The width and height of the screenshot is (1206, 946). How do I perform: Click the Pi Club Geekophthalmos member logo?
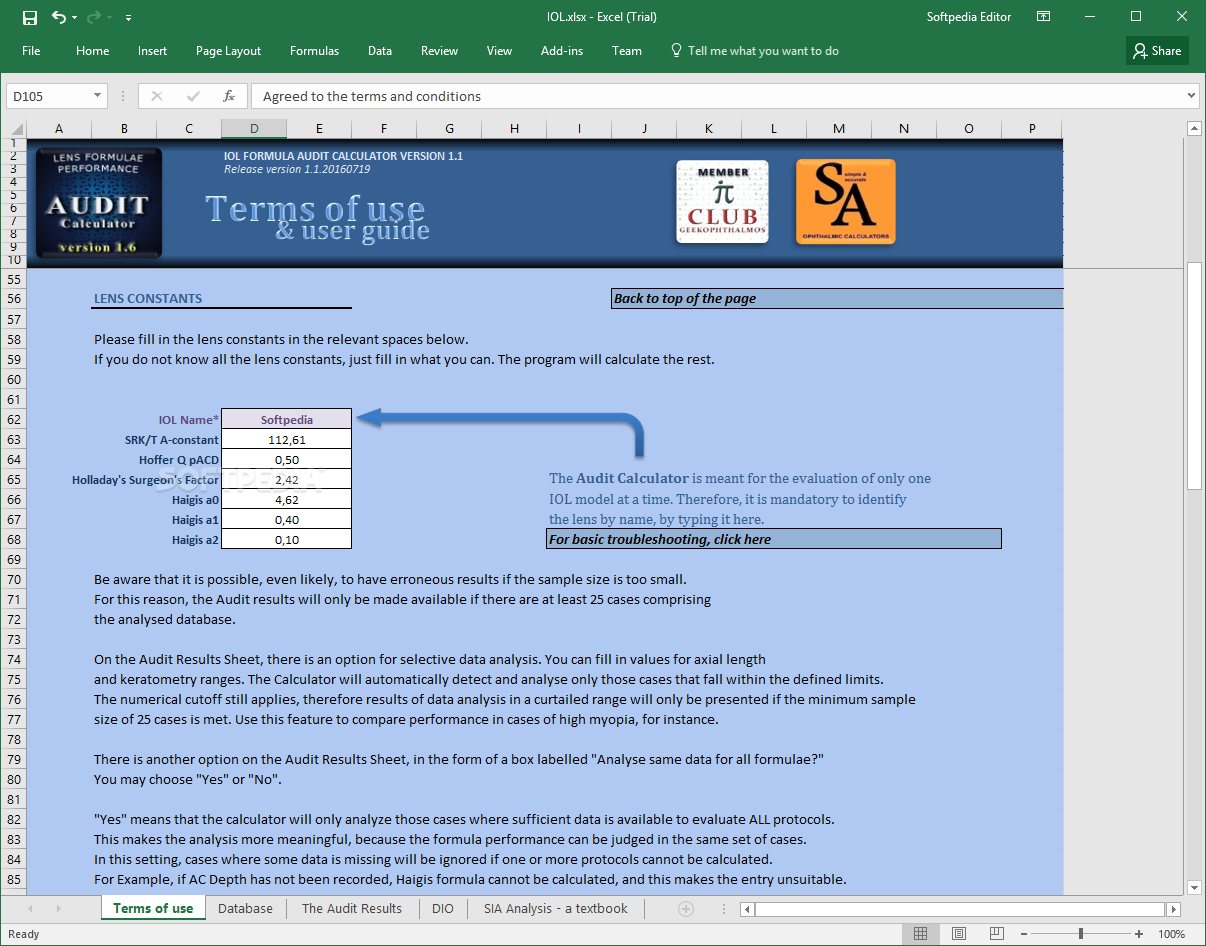click(722, 202)
